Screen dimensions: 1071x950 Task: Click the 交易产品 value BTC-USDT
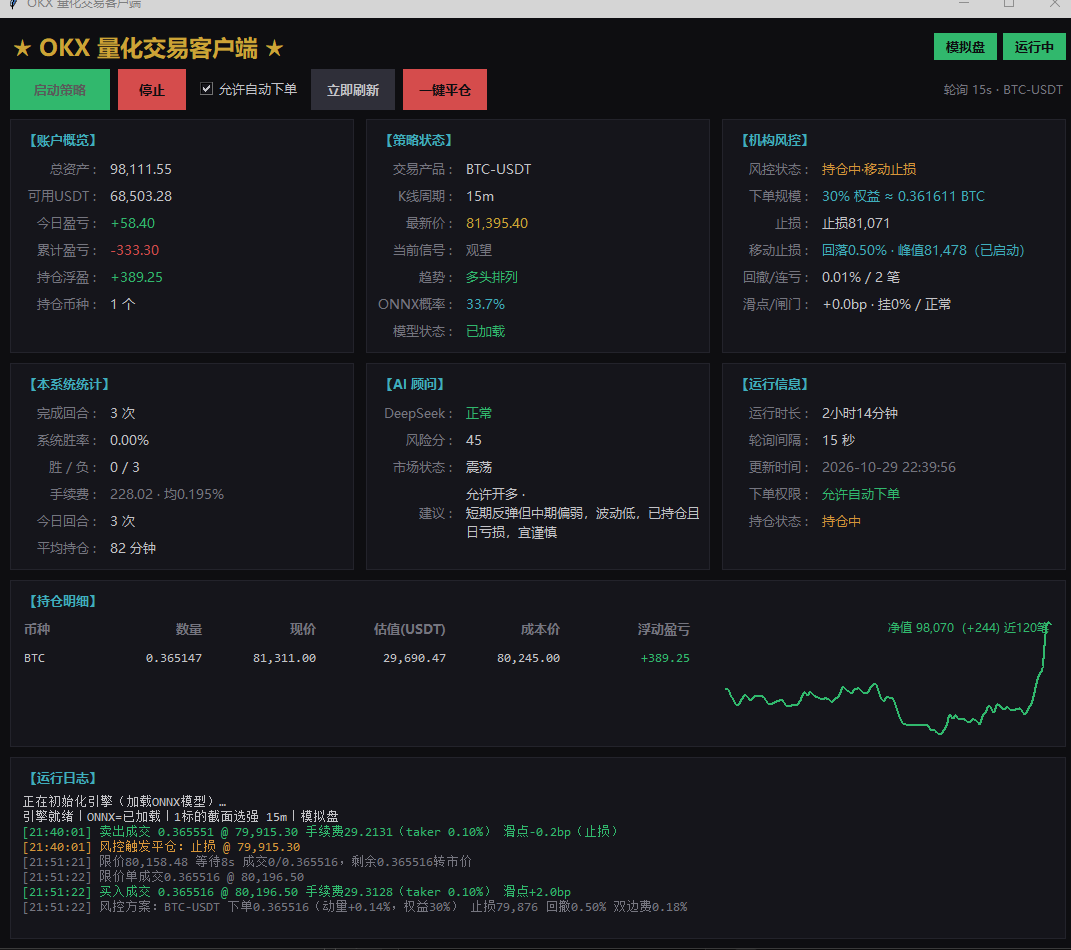coord(499,169)
